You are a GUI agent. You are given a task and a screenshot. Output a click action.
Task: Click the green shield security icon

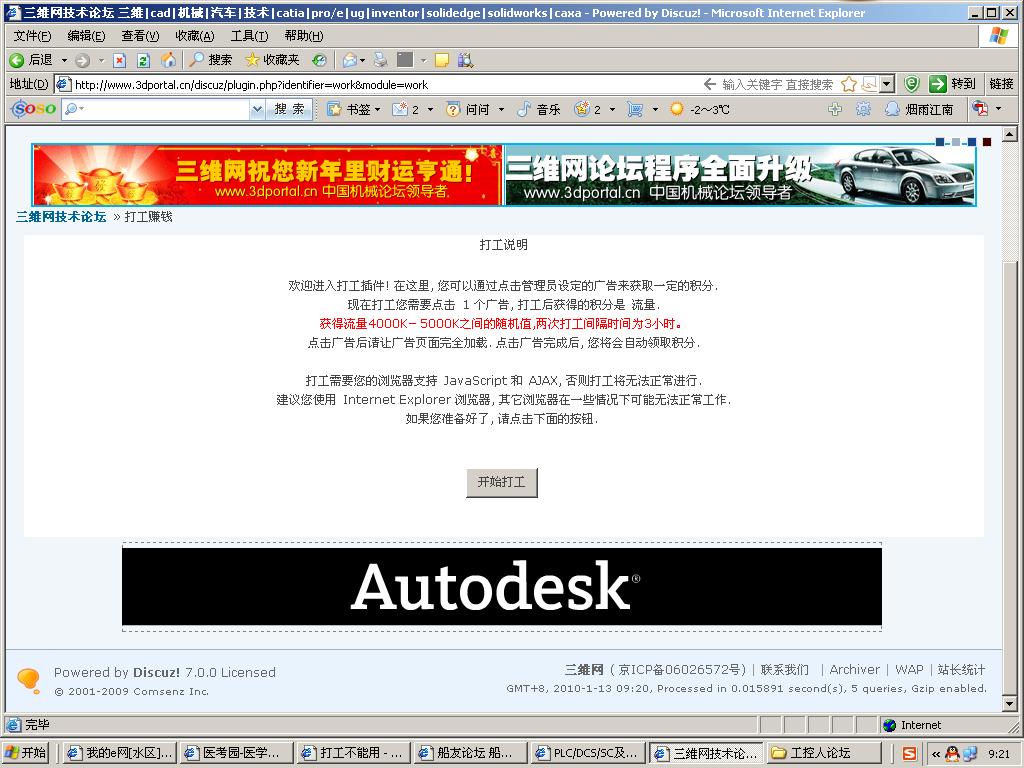point(912,84)
